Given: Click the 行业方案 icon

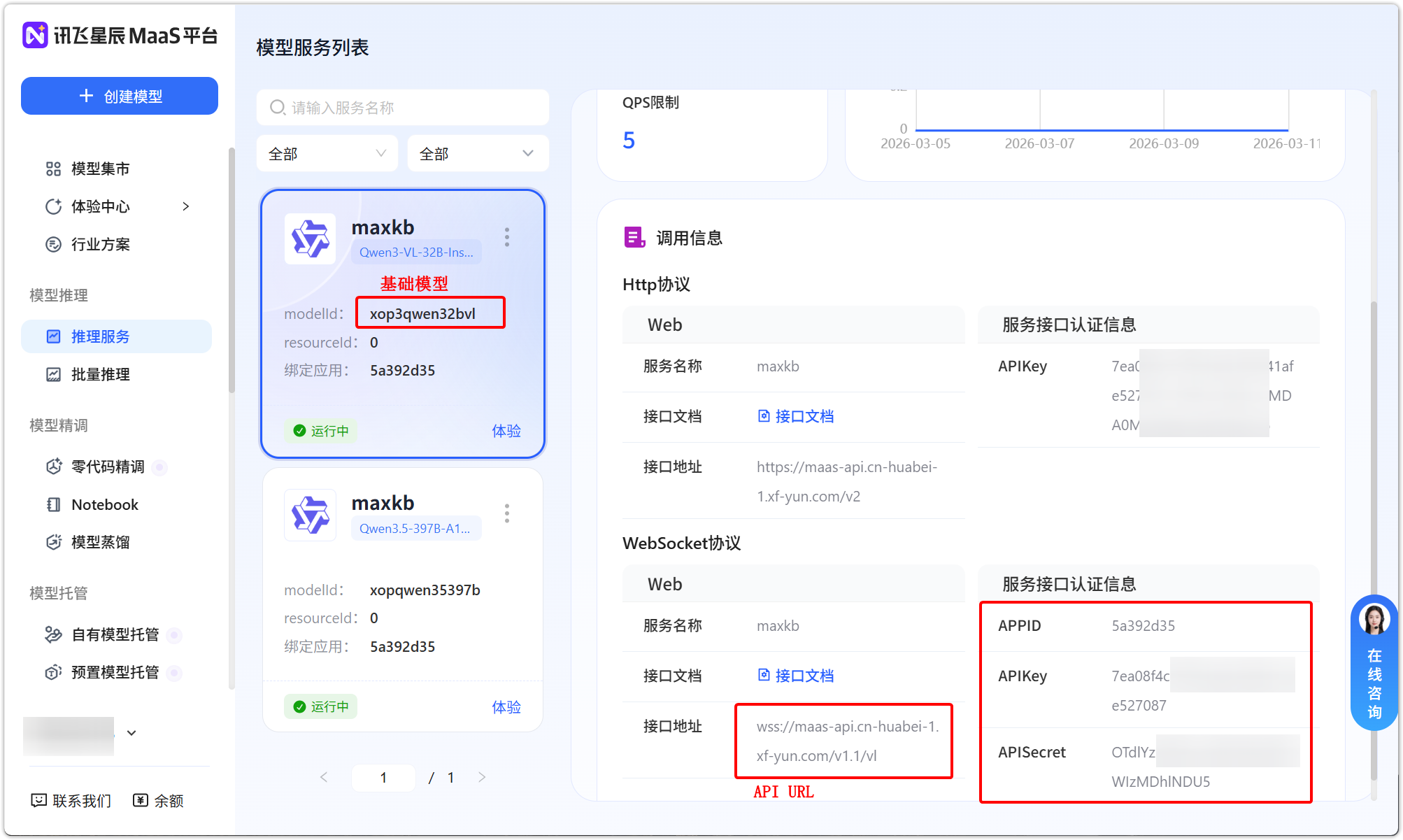Looking at the screenshot, I should point(54,244).
